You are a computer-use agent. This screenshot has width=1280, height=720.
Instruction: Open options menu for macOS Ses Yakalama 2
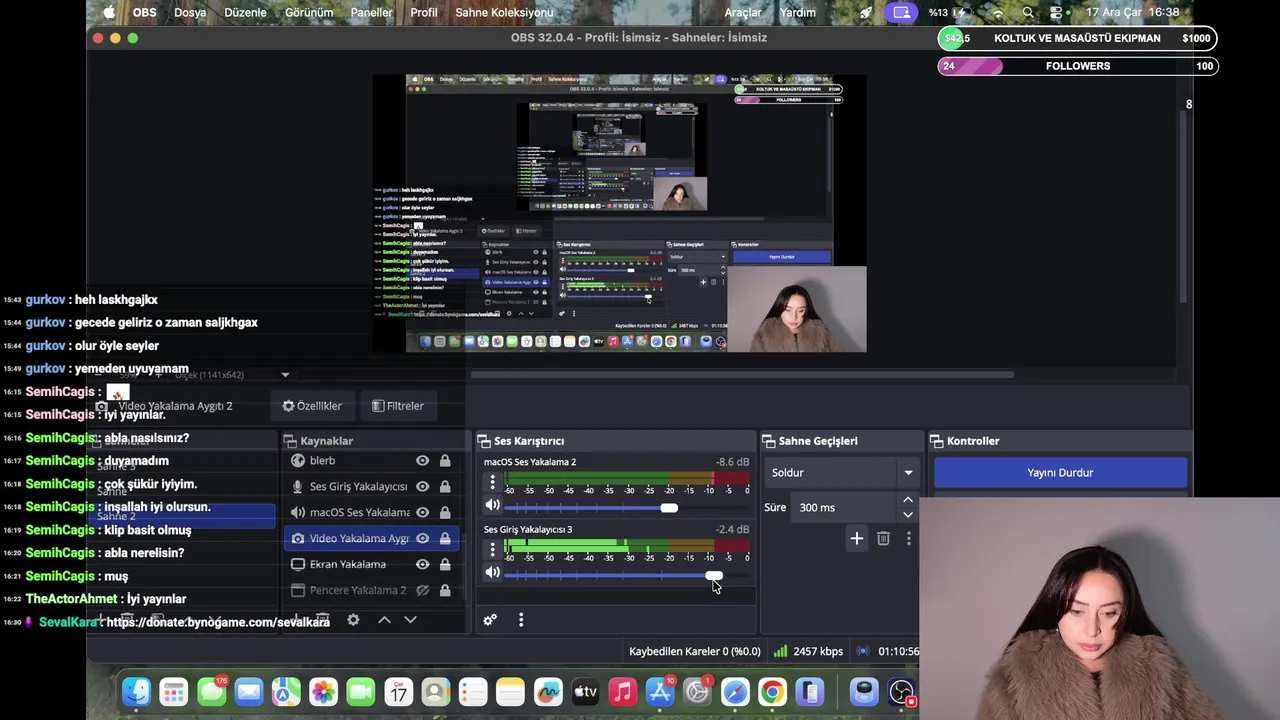coord(492,483)
